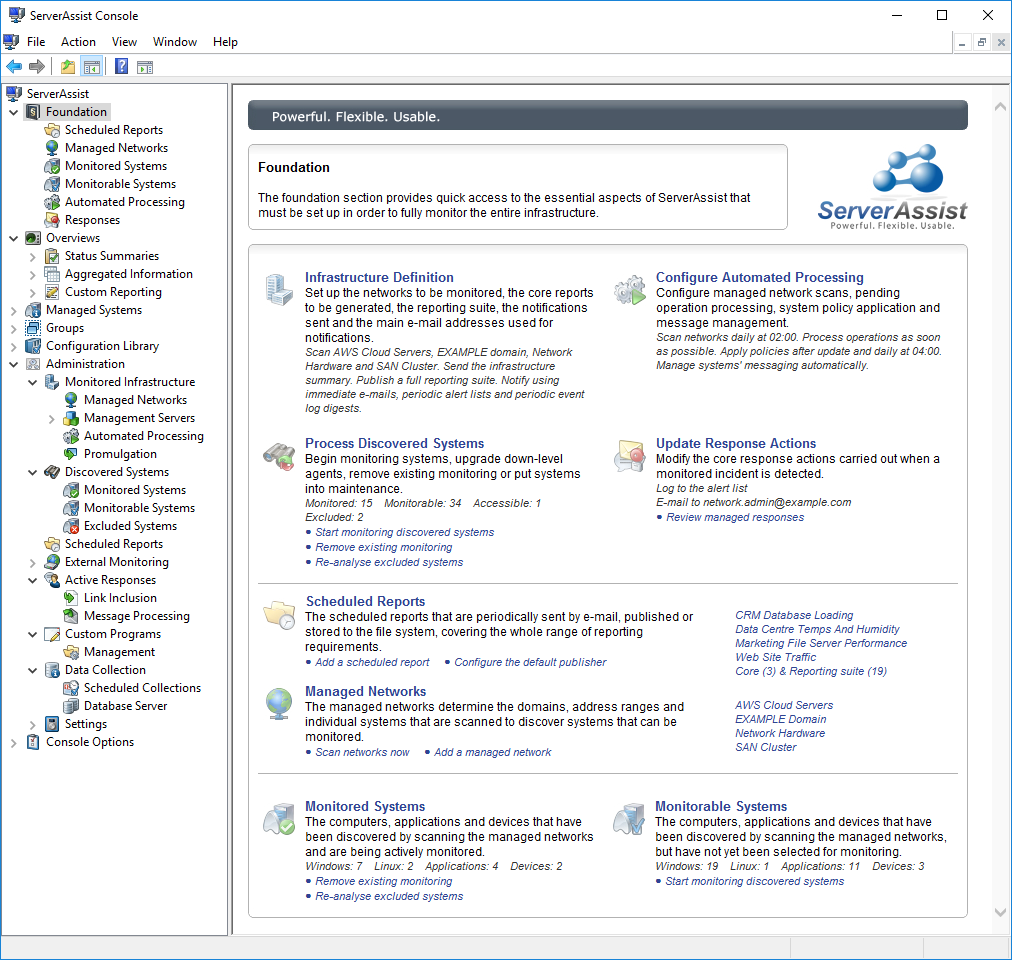
Task: Open the File menu
Action: (36, 42)
